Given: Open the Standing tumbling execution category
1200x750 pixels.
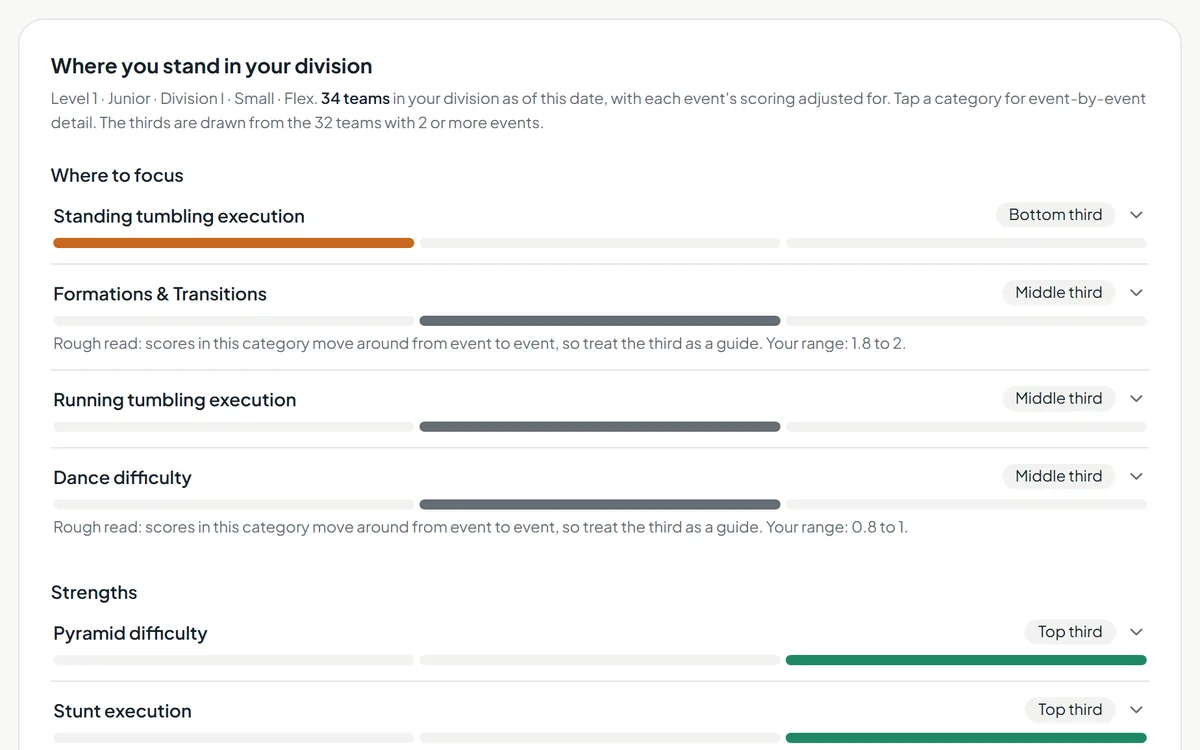Looking at the screenshot, I should click(179, 216).
